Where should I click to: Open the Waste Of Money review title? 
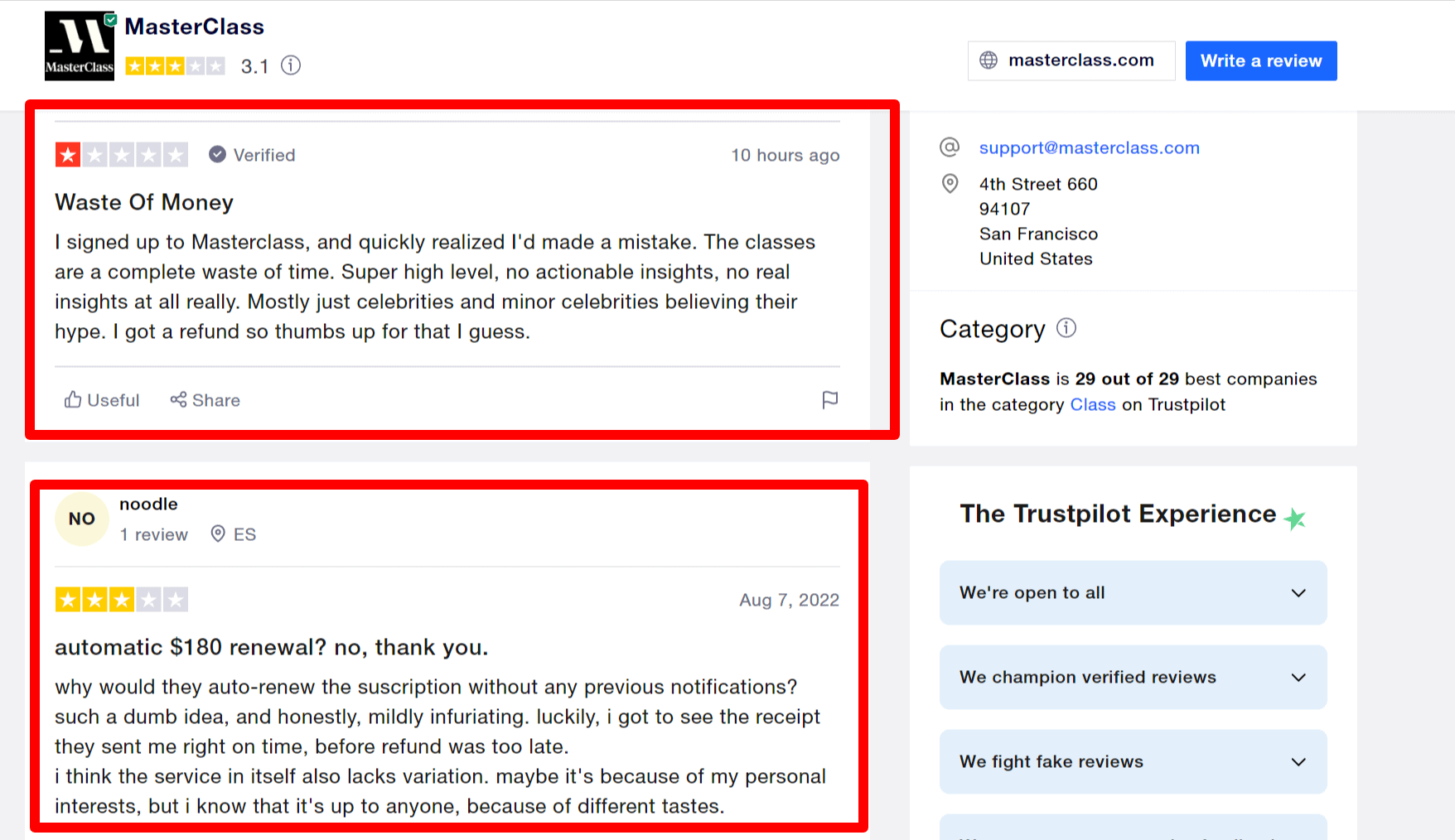[x=144, y=202]
